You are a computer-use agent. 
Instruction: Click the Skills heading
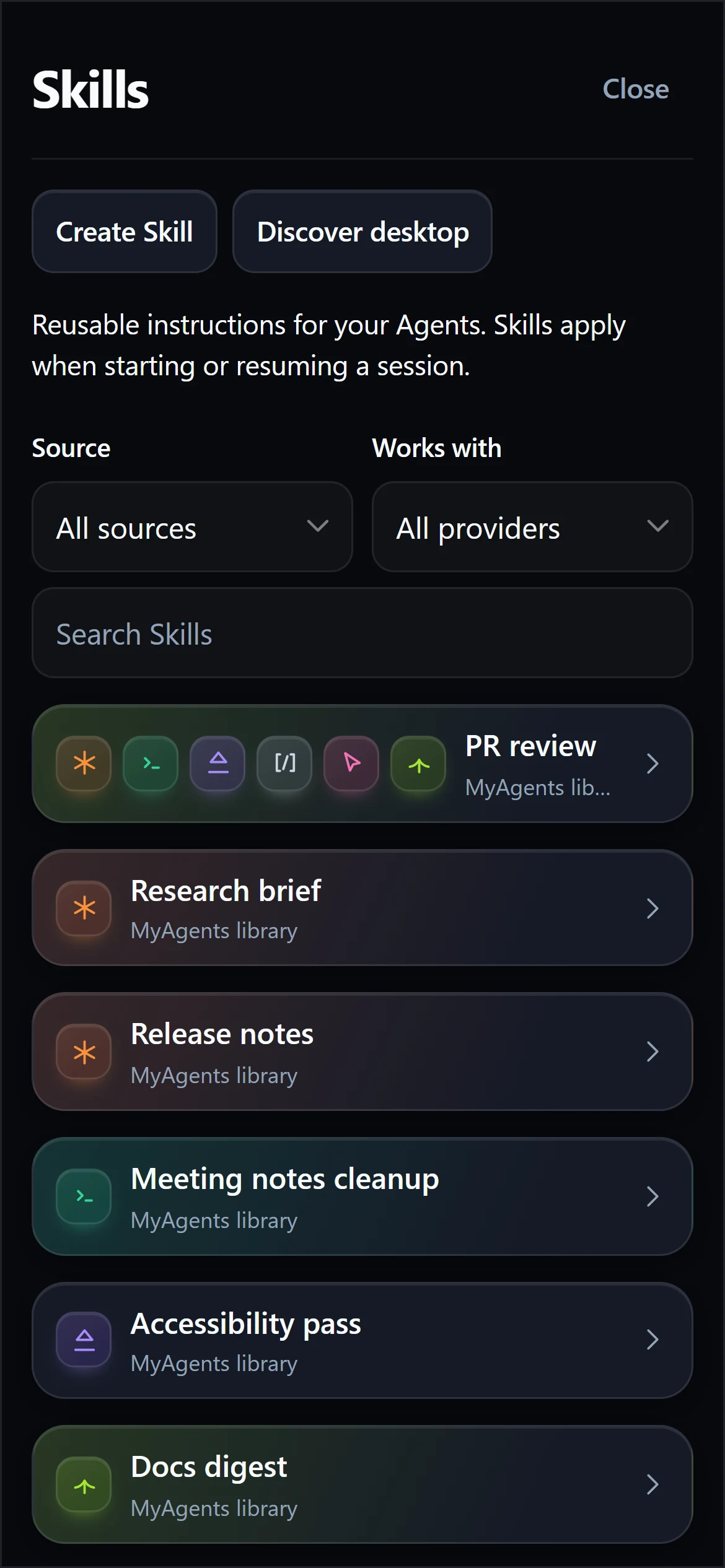coord(90,90)
